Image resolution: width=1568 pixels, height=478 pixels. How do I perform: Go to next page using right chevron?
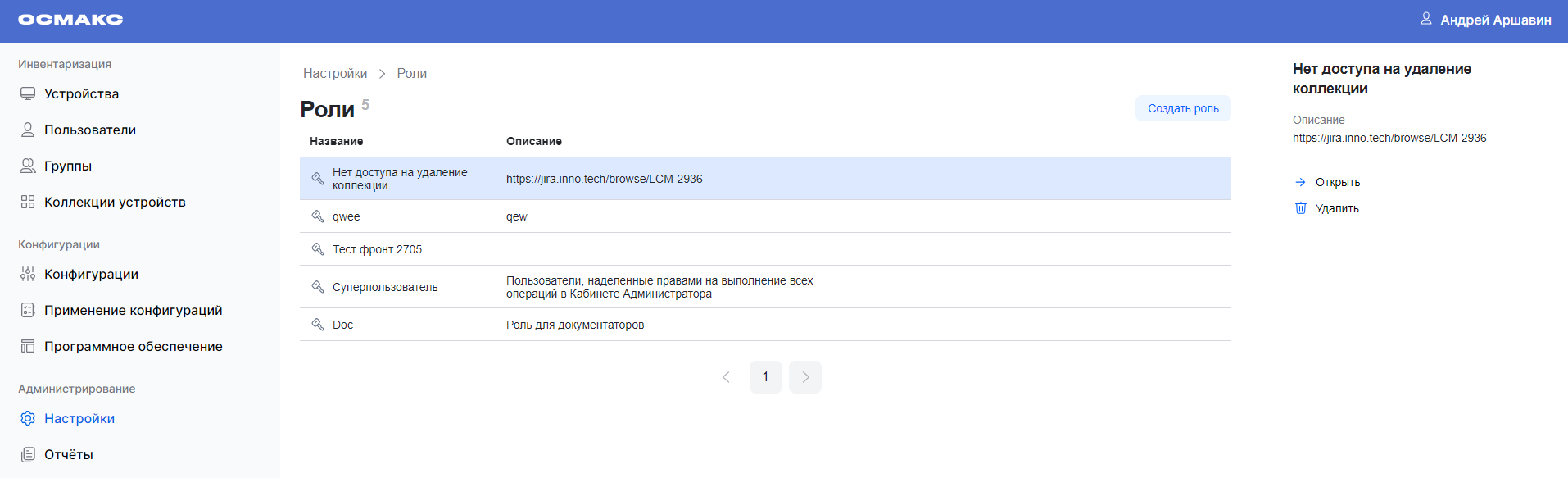pyautogui.click(x=804, y=377)
